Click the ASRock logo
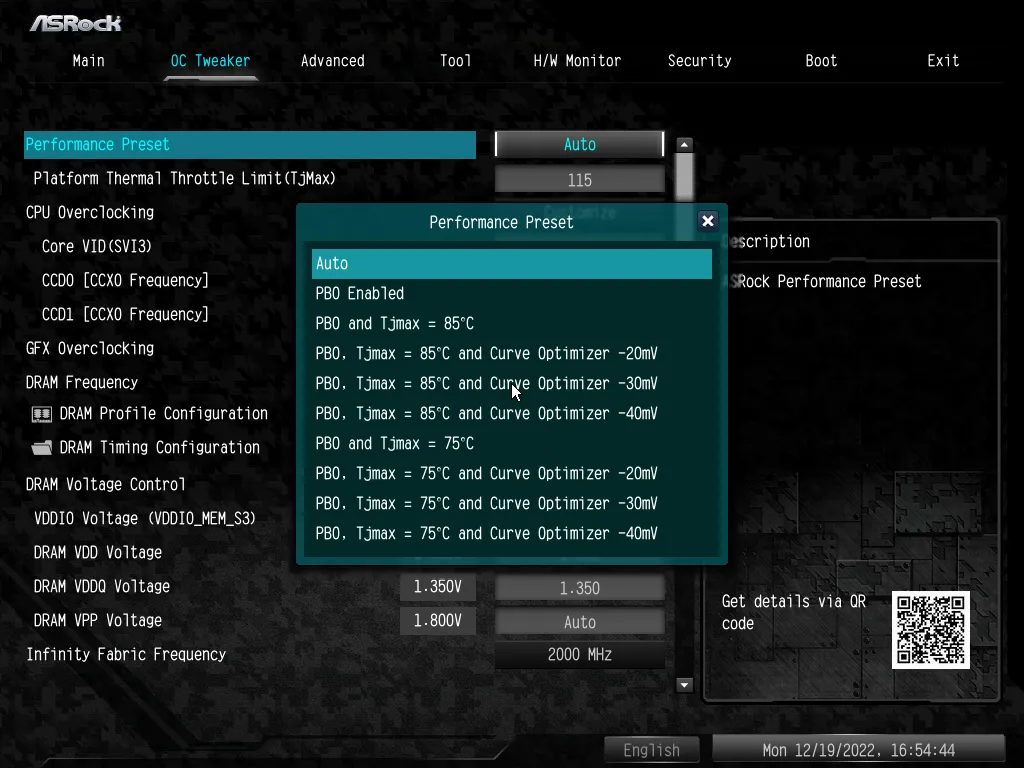 76,24
